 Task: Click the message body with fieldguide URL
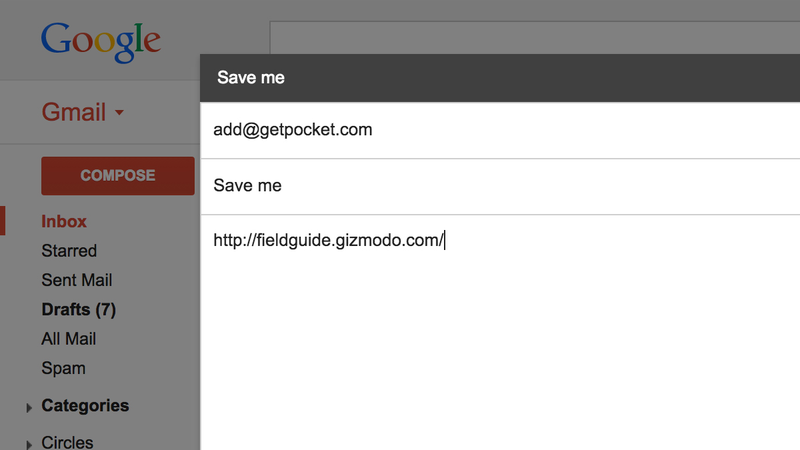pos(329,240)
